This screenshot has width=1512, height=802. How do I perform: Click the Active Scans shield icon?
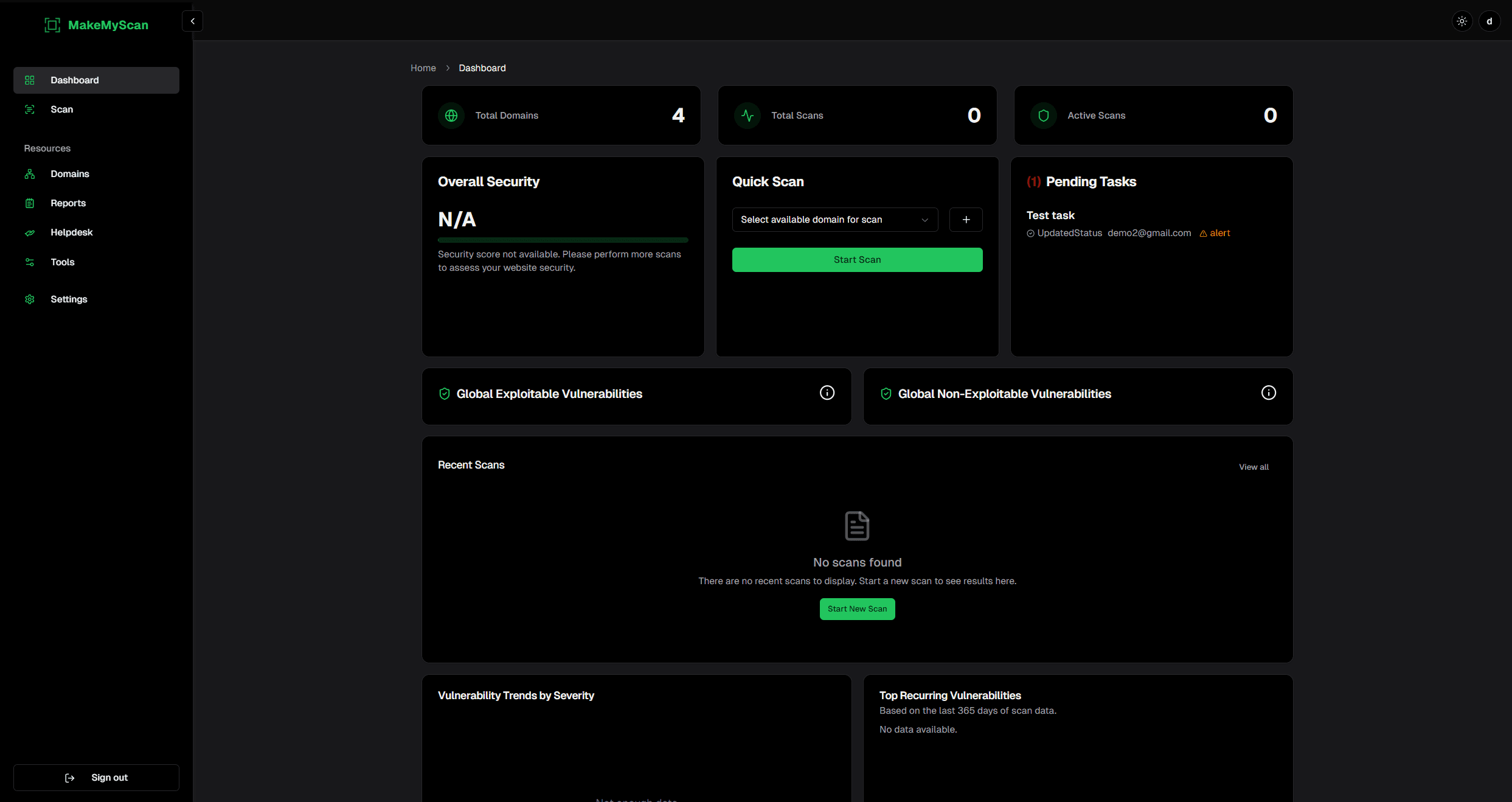1044,116
